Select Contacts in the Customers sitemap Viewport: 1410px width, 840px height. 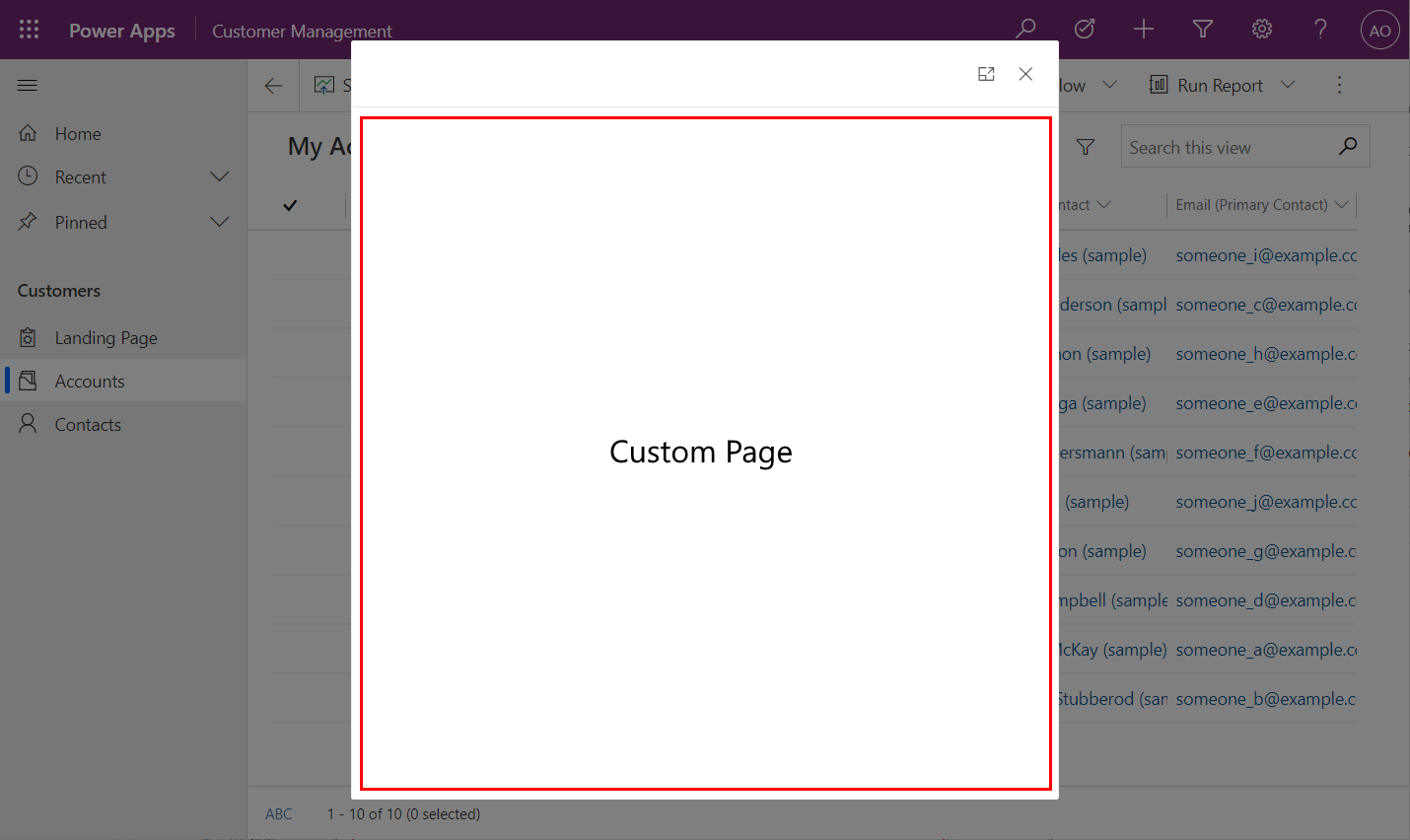pos(90,424)
